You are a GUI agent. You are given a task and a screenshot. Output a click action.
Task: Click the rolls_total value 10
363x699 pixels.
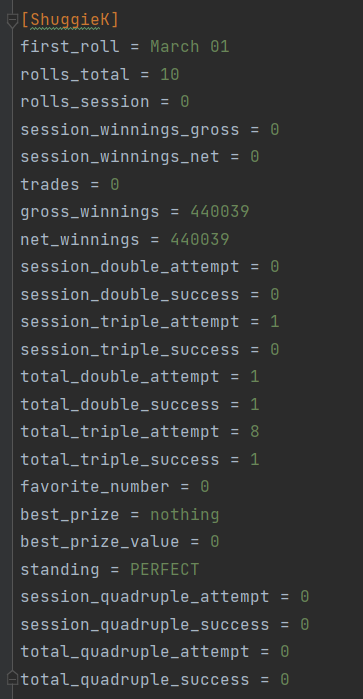coord(170,74)
